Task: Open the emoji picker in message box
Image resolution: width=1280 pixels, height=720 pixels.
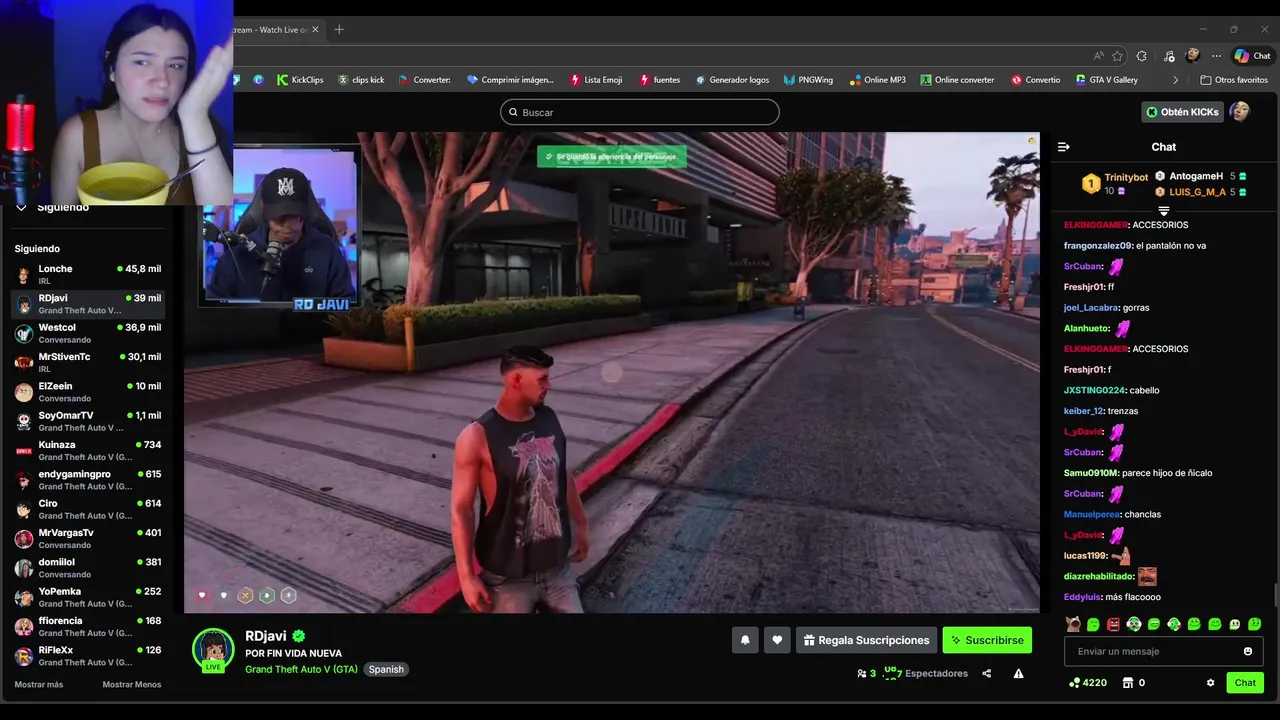Action: tap(1247, 651)
